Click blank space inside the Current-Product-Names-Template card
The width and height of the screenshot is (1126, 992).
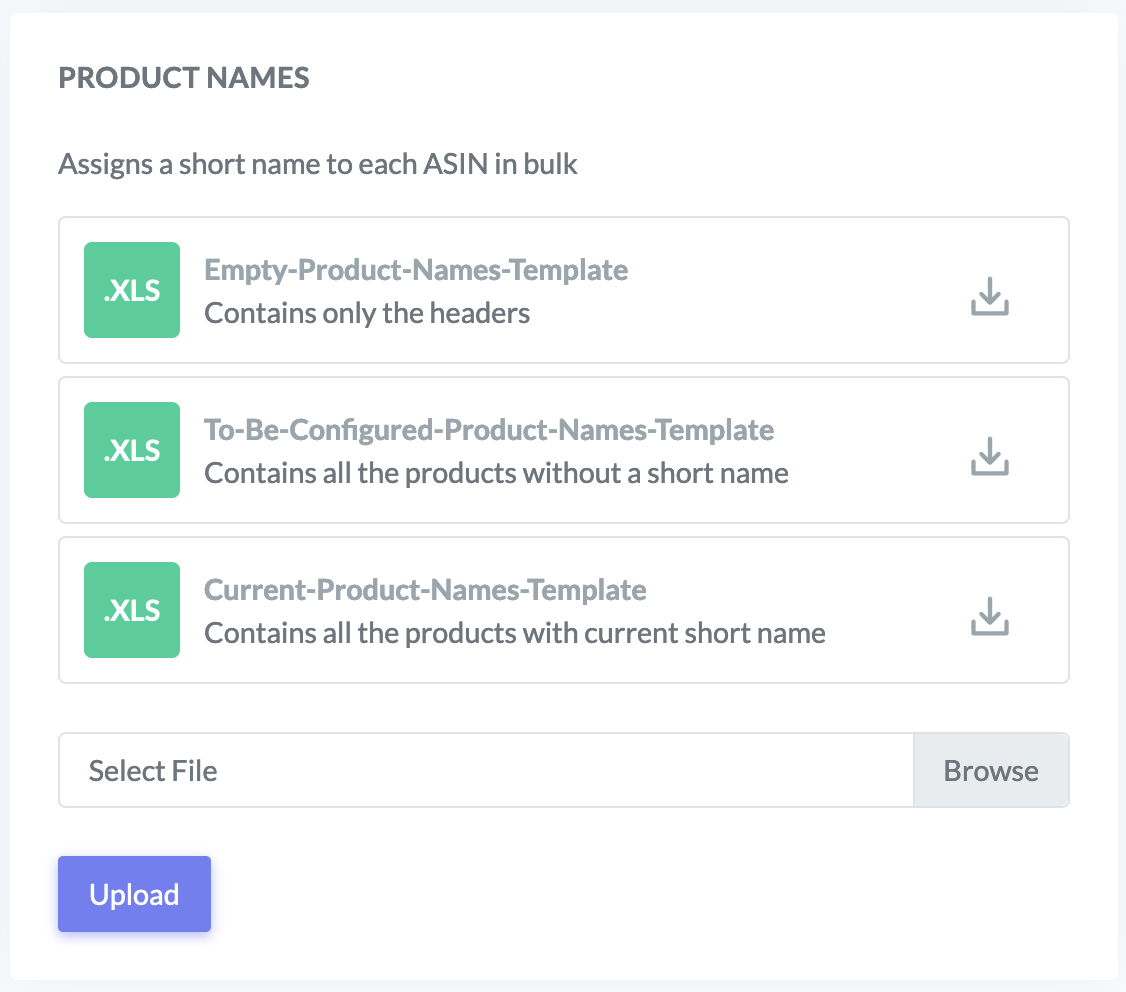coord(890,610)
